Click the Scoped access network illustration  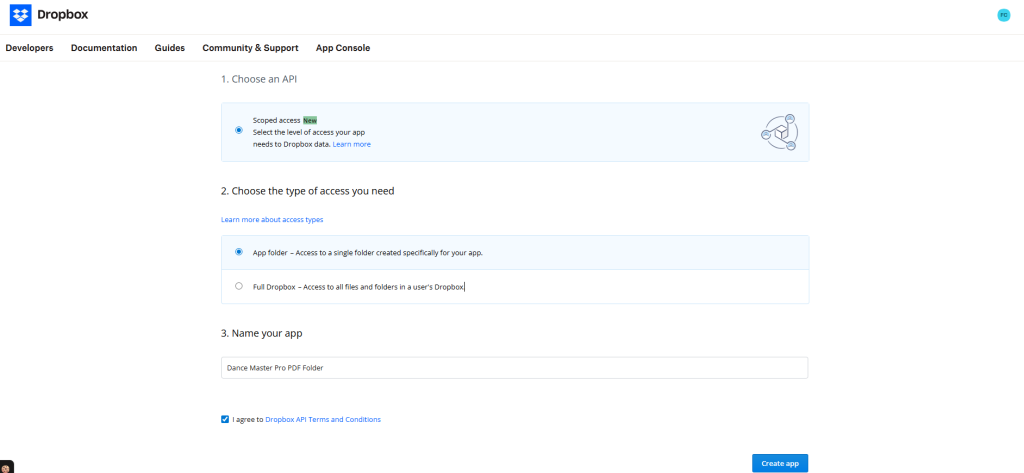[x=779, y=132]
